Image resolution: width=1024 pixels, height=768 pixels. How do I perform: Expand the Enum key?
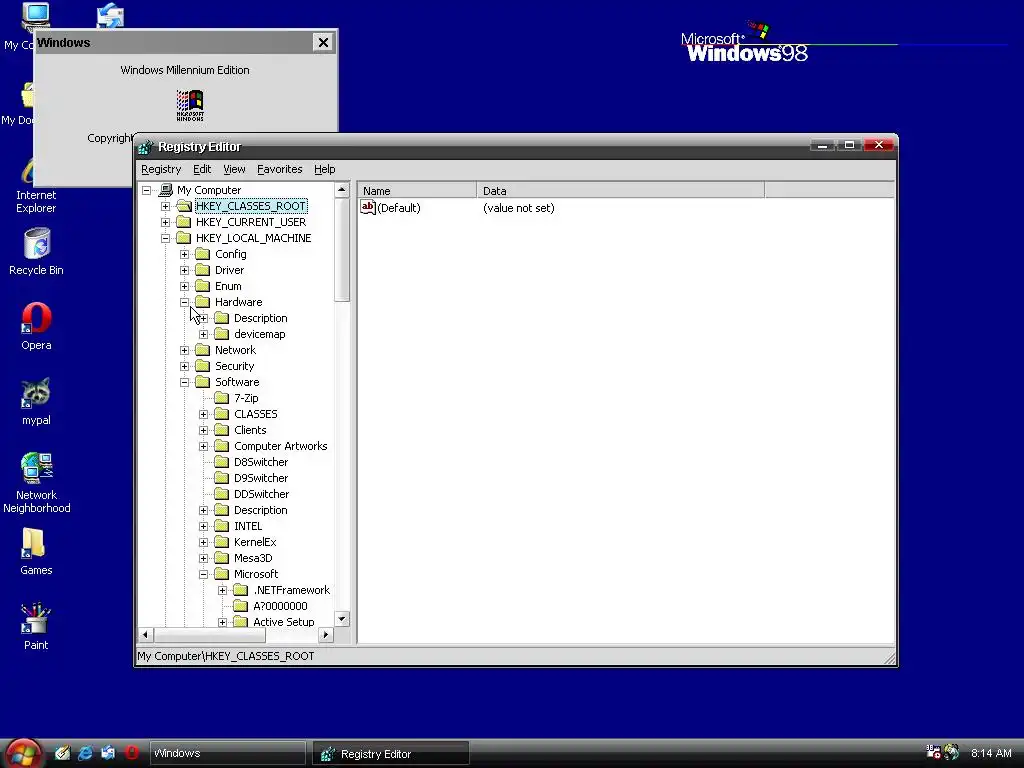point(184,286)
